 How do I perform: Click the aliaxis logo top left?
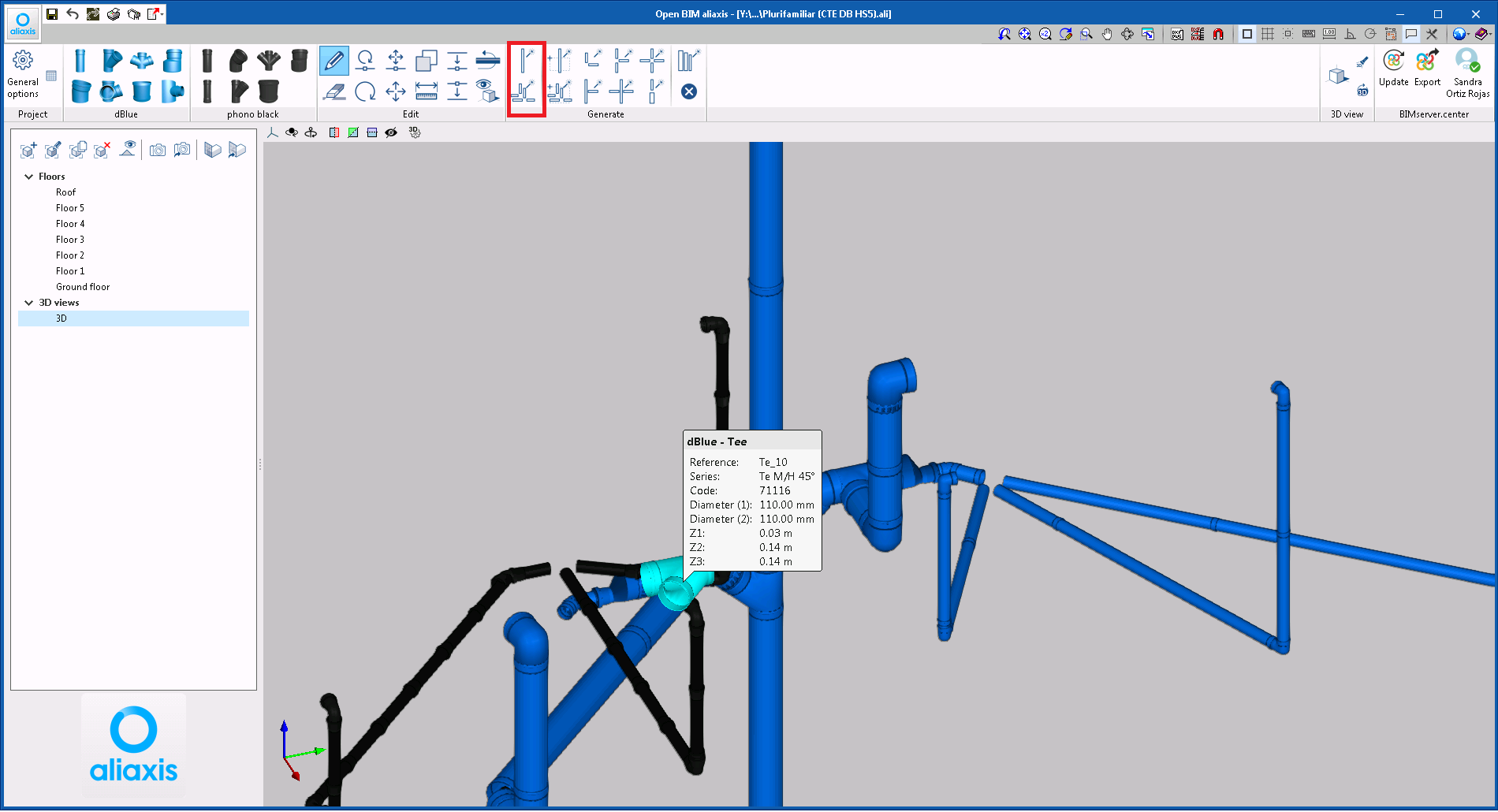23,24
